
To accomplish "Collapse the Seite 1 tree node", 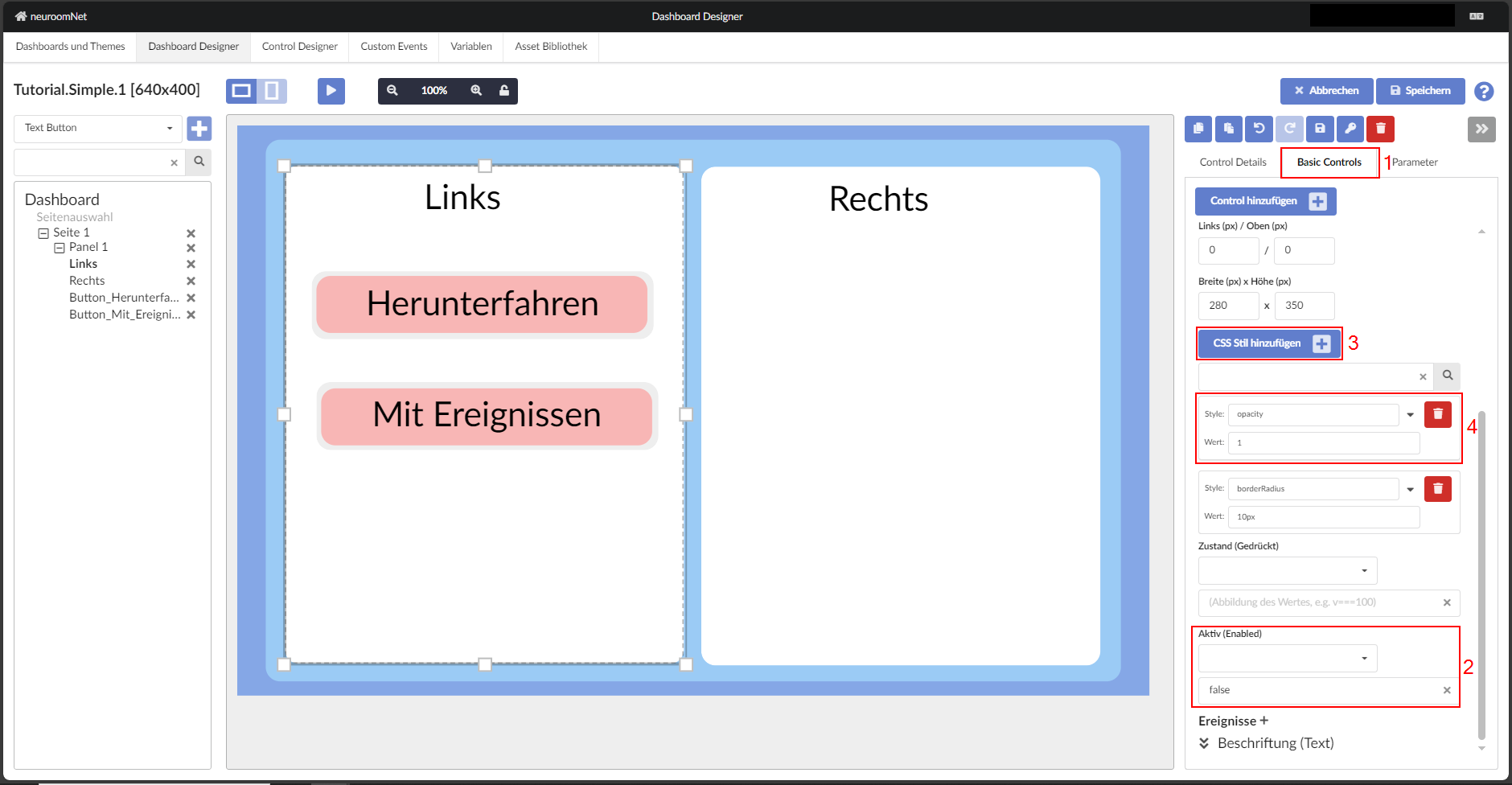I will [43, 233].
